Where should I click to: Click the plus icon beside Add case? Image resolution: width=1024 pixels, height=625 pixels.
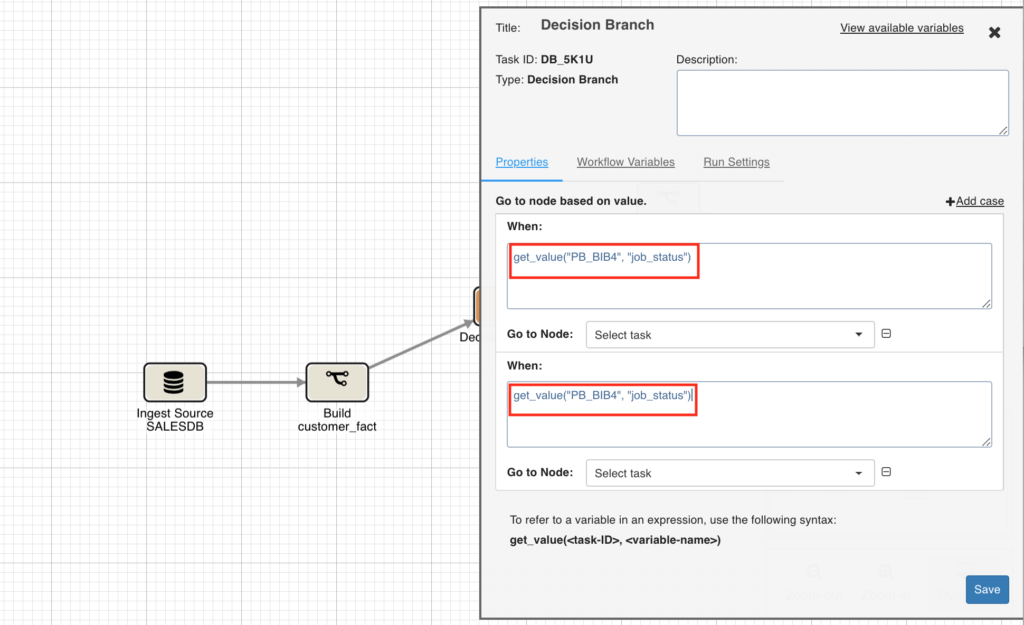[949, 201]
